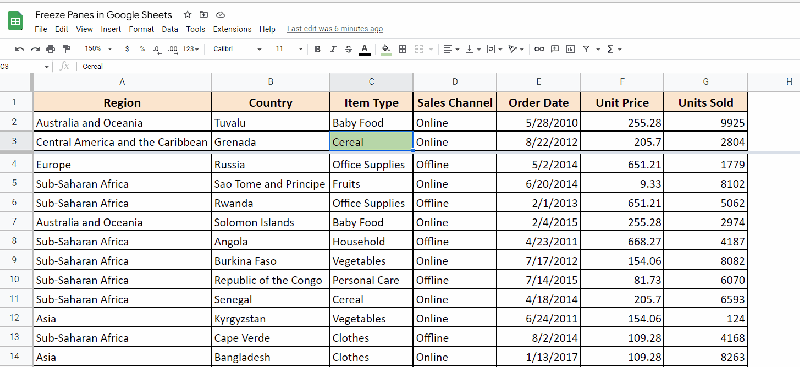Open the borders menu
This screenshot has height=367, width=800.
click(403, 49)
